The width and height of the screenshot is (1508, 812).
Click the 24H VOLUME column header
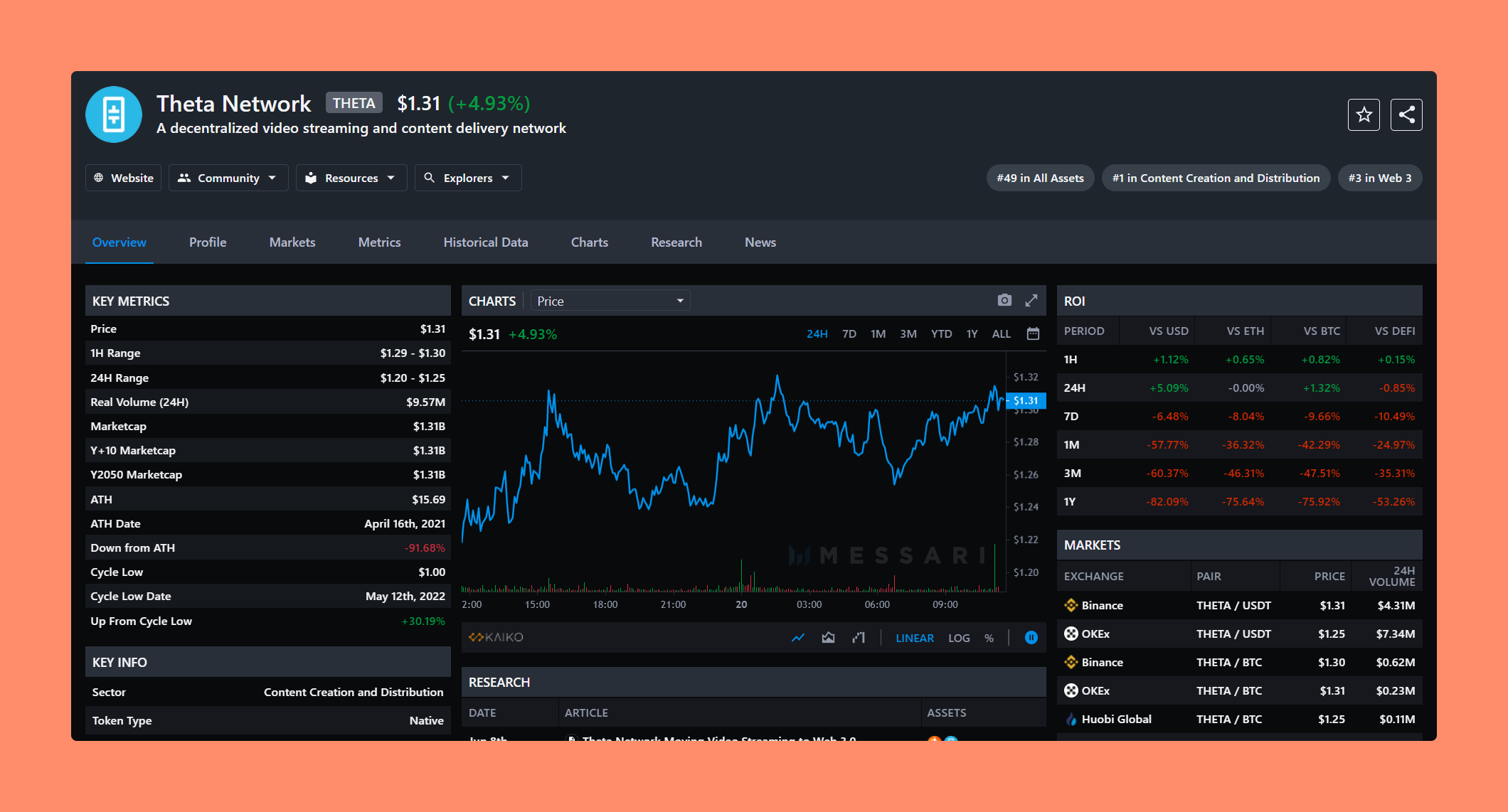1392,576
